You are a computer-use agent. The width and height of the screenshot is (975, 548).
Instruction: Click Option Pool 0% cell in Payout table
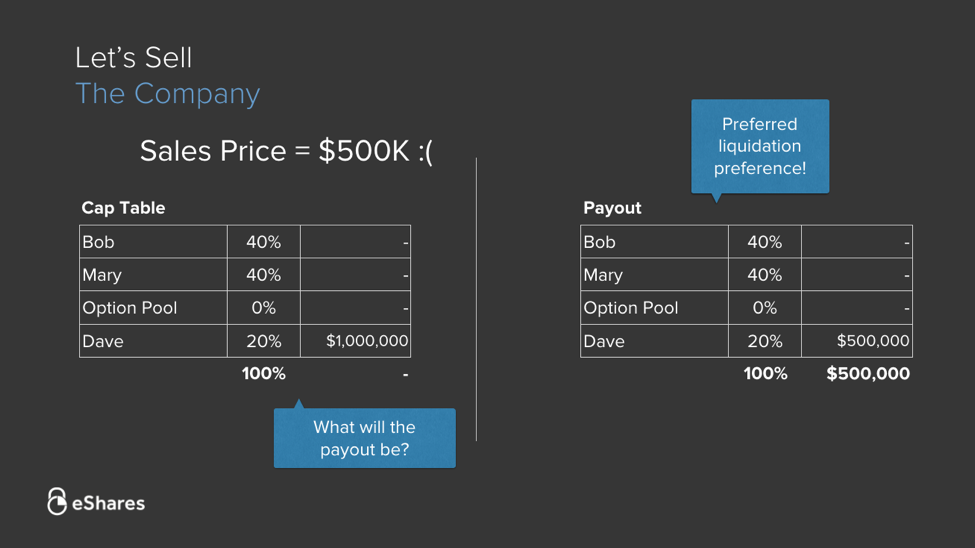coord(764,308)
